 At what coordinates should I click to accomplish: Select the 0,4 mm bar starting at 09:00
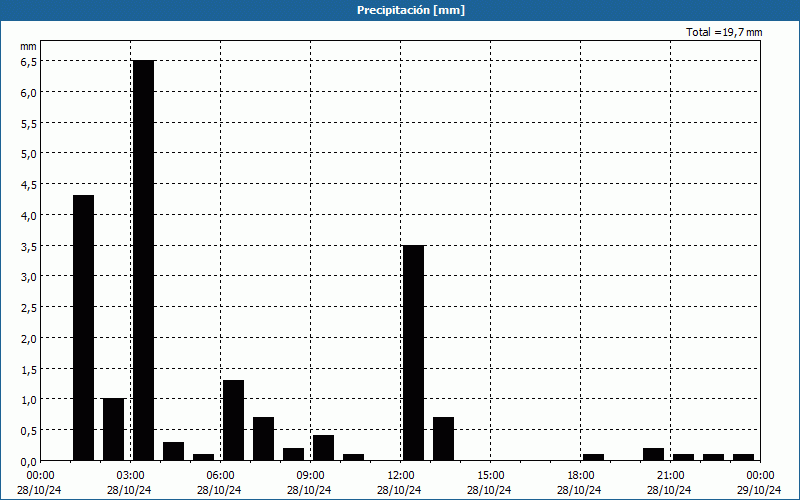(x=323, y=448)
